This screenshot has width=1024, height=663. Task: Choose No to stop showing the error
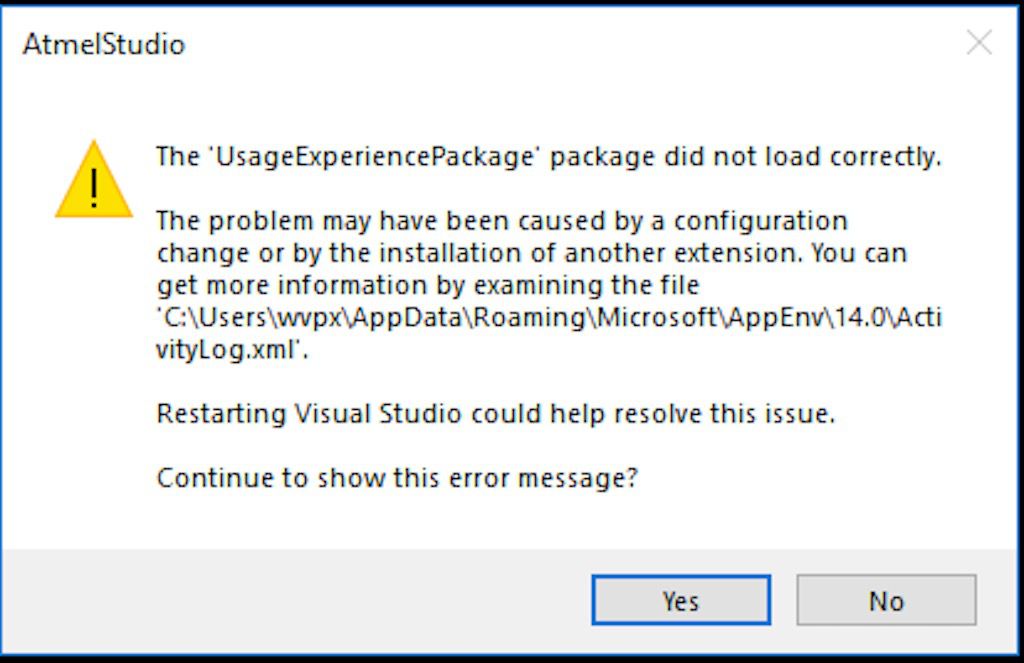pos(886,600)
